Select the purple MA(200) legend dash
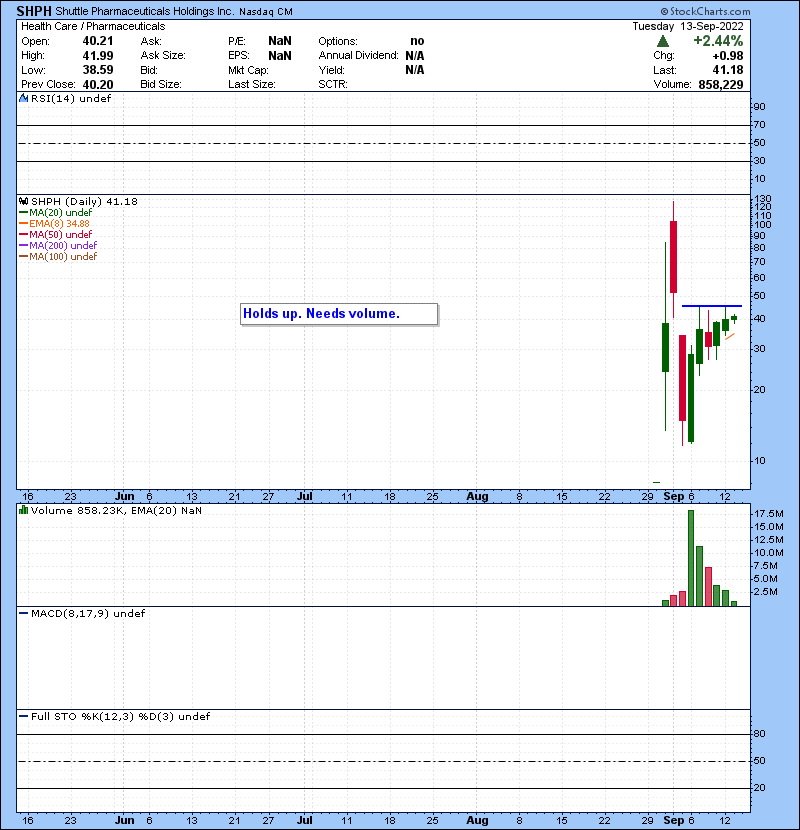800x830 pixels. [x=23, y=246]
